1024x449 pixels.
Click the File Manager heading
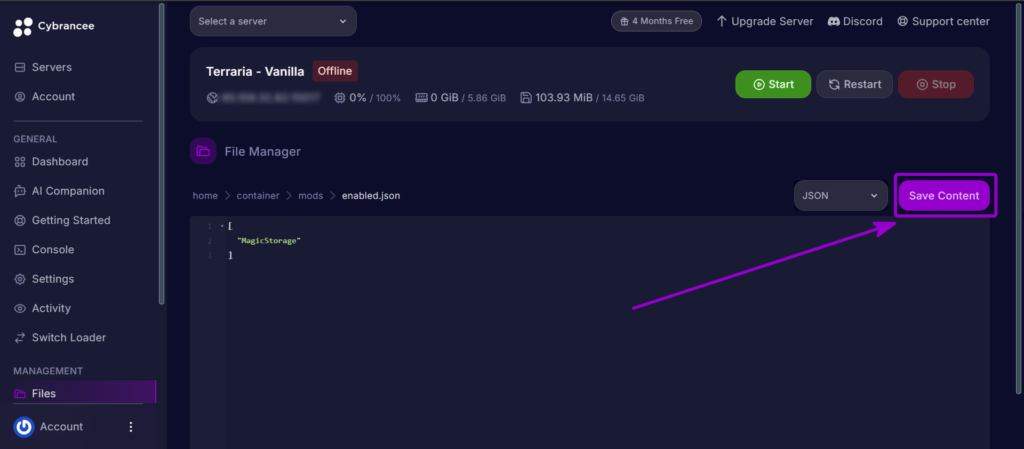pos(263,151)
